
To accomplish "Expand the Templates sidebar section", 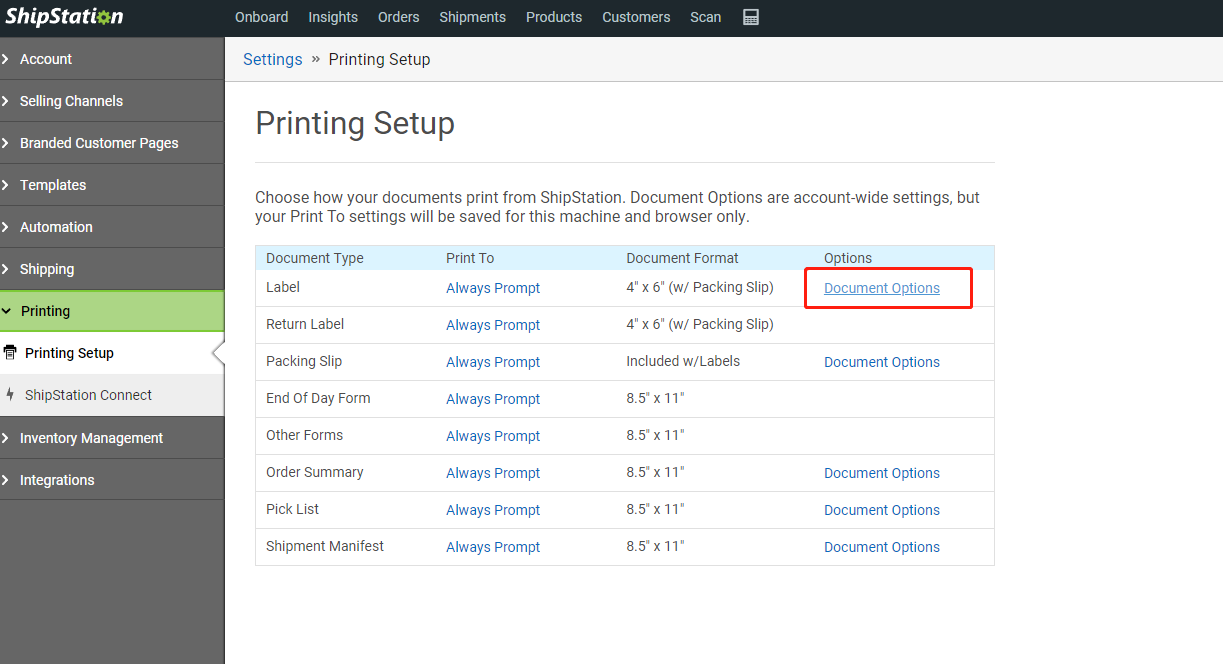I will pyautogui.click(x=52, y=185).
